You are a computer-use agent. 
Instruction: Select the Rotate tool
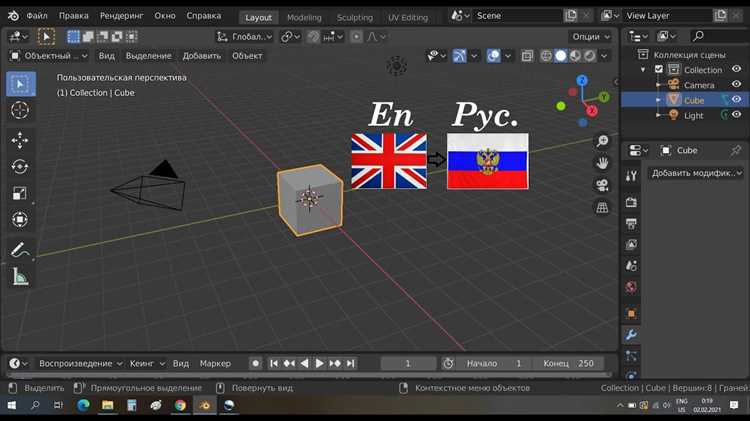pyautogui.click(x=20, y=167)
